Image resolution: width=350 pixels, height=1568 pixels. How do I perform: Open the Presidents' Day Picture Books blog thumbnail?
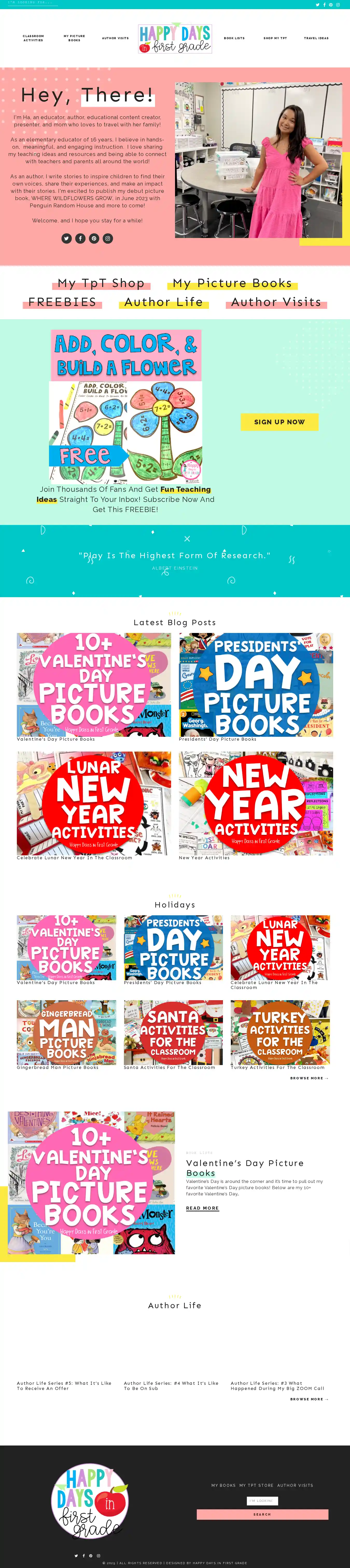pyautogui.click(x=256, y=685)
